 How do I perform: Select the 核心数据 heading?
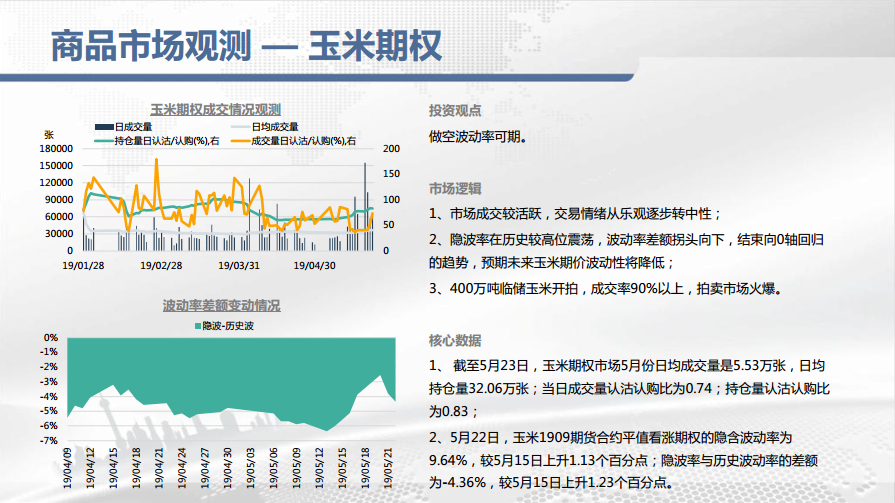pyautogui.click(x=455, y=340)
